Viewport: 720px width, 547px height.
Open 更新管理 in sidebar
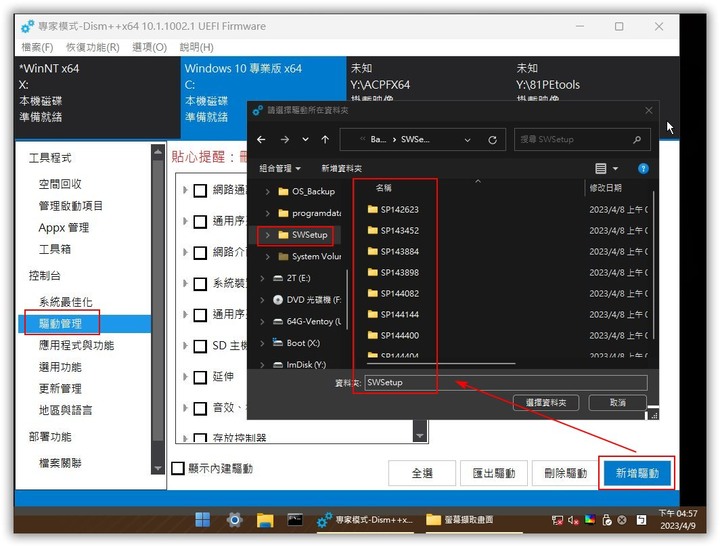pyautogui.click(x=60, y=389)
